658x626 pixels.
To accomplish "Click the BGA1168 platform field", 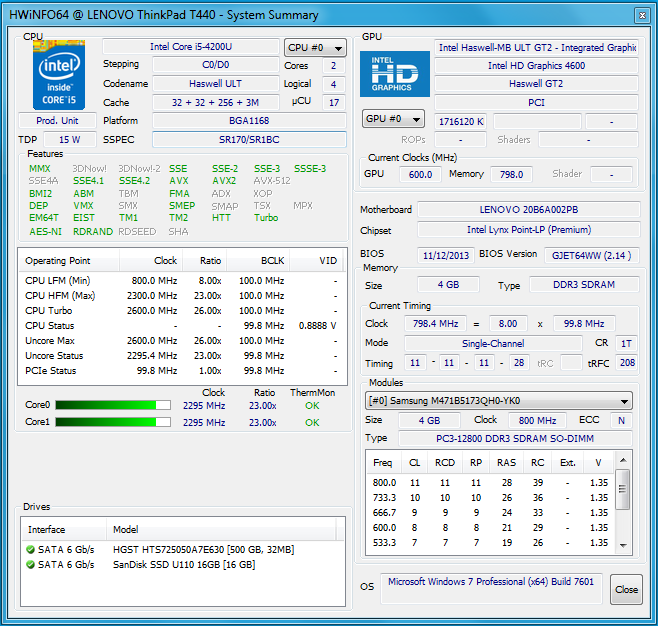I will tap(249, 121).
